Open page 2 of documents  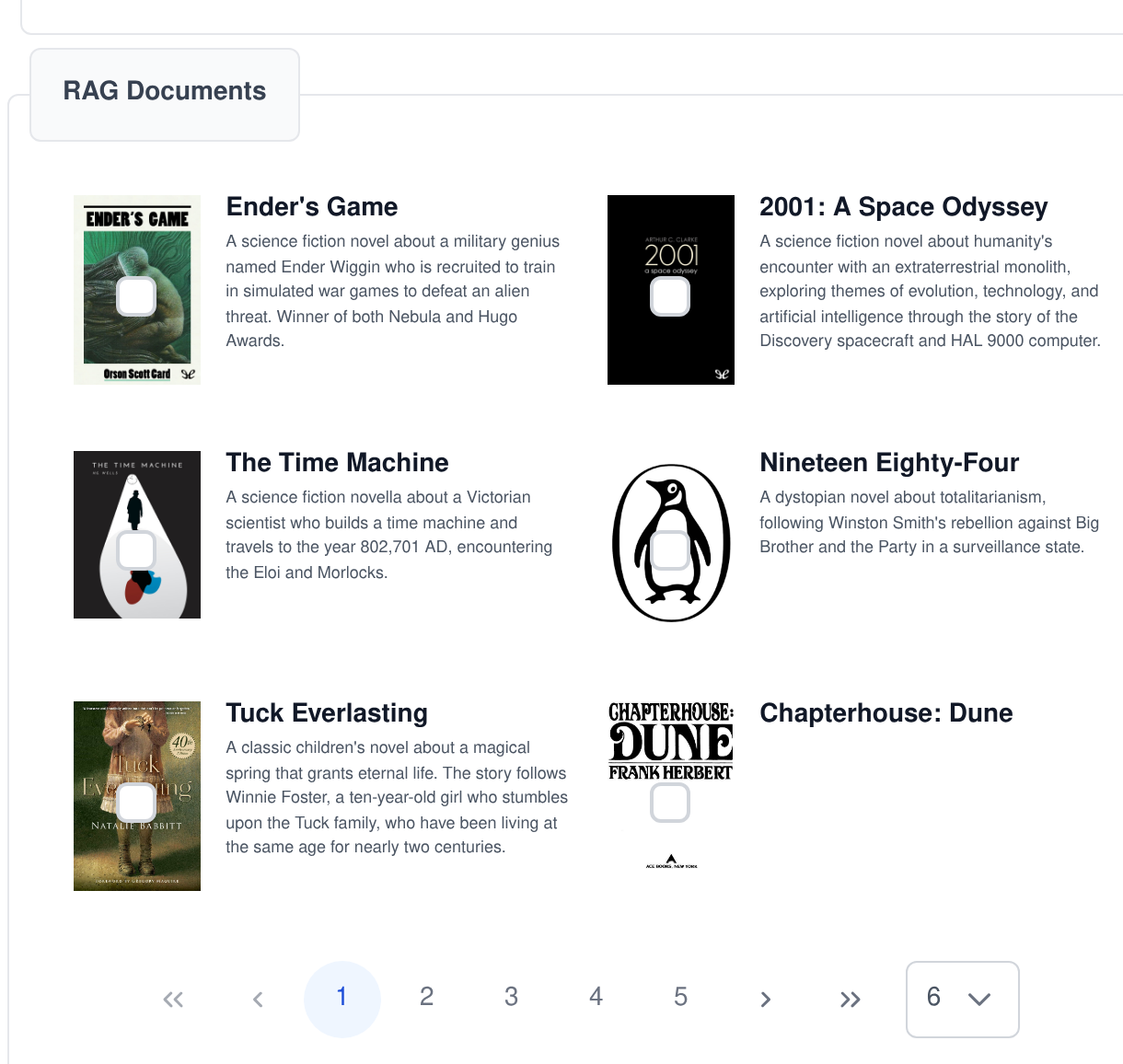427,997
